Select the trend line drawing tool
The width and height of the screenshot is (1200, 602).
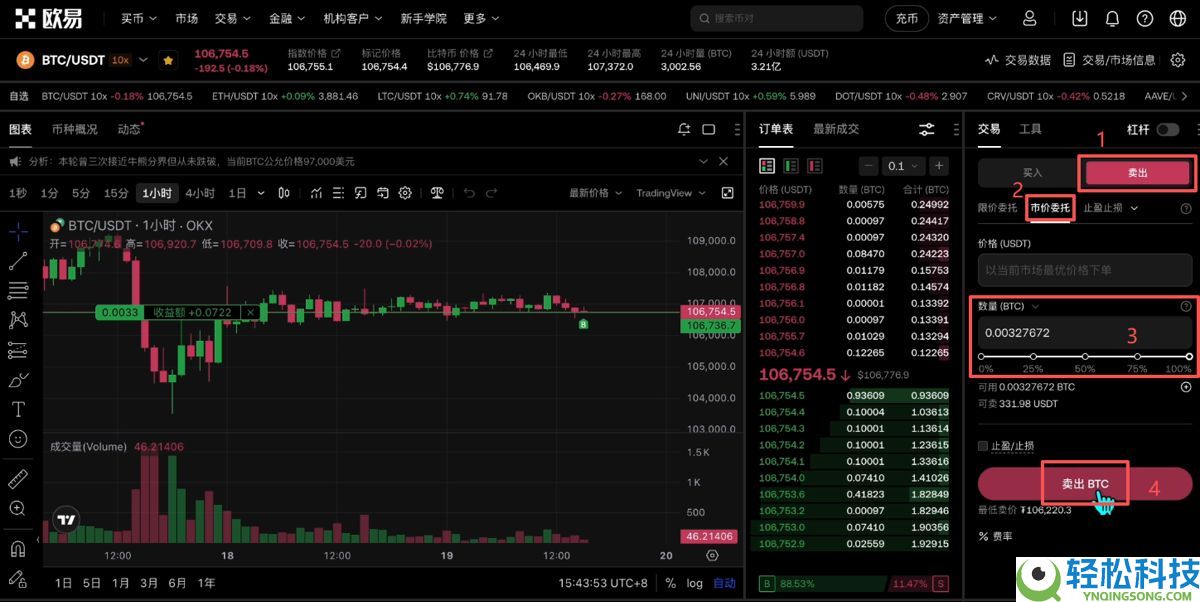pyautogui.click(x=18, y=262)
